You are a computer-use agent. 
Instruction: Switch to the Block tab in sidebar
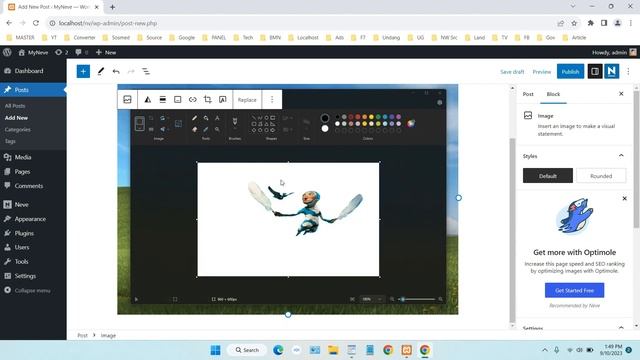click(x=553, y=94)
